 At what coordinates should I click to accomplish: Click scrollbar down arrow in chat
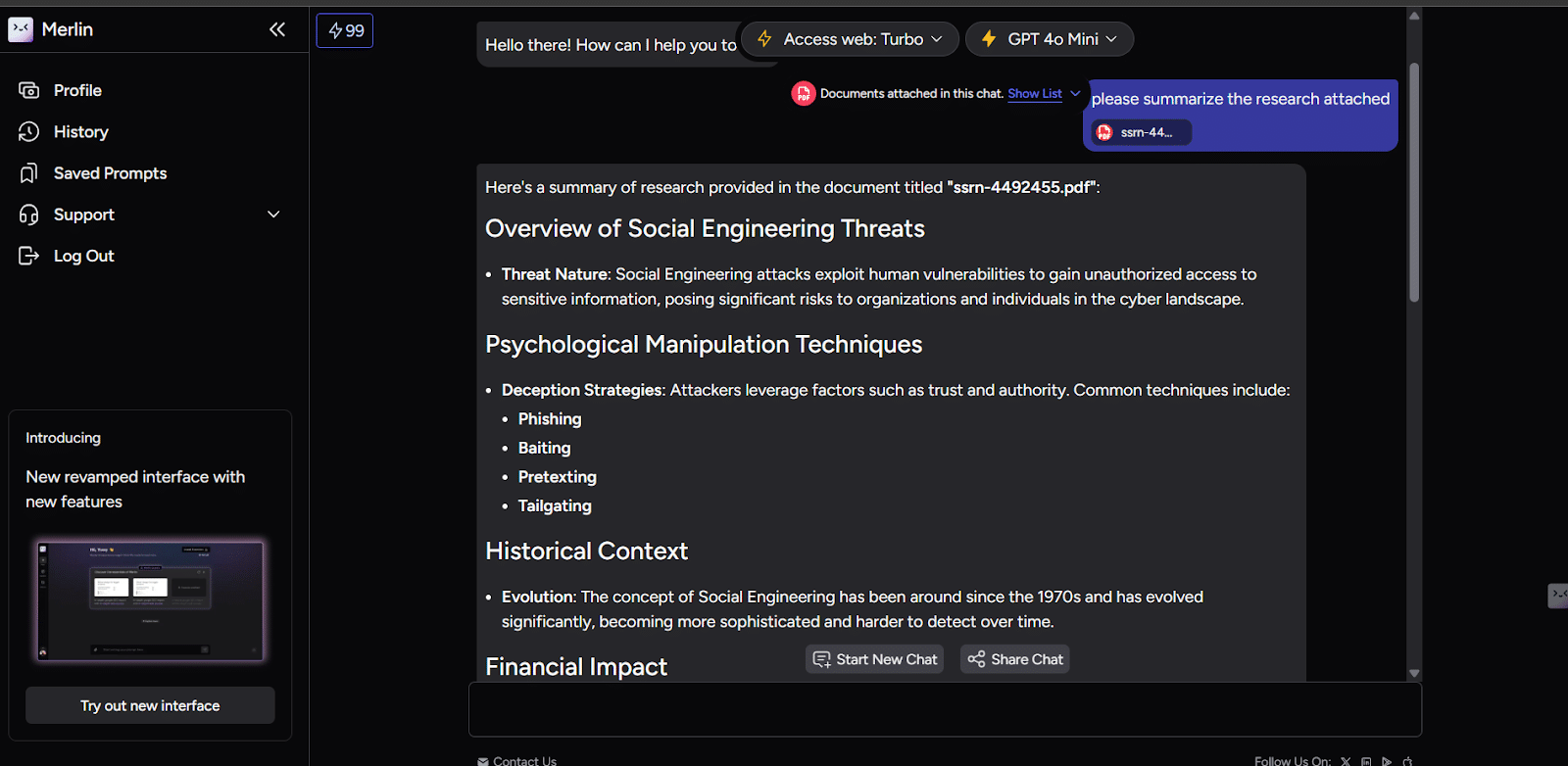click(x=1414, y=673)
